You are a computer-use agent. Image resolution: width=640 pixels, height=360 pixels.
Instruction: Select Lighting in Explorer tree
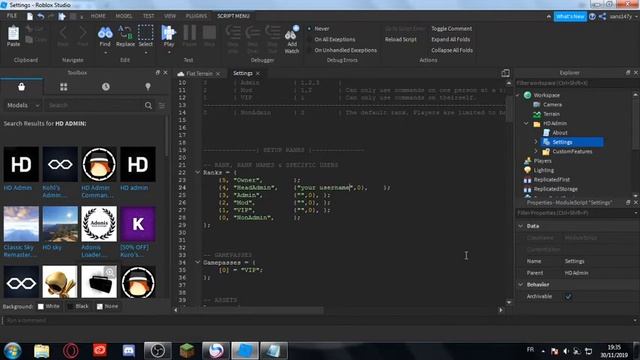(544, 170)
